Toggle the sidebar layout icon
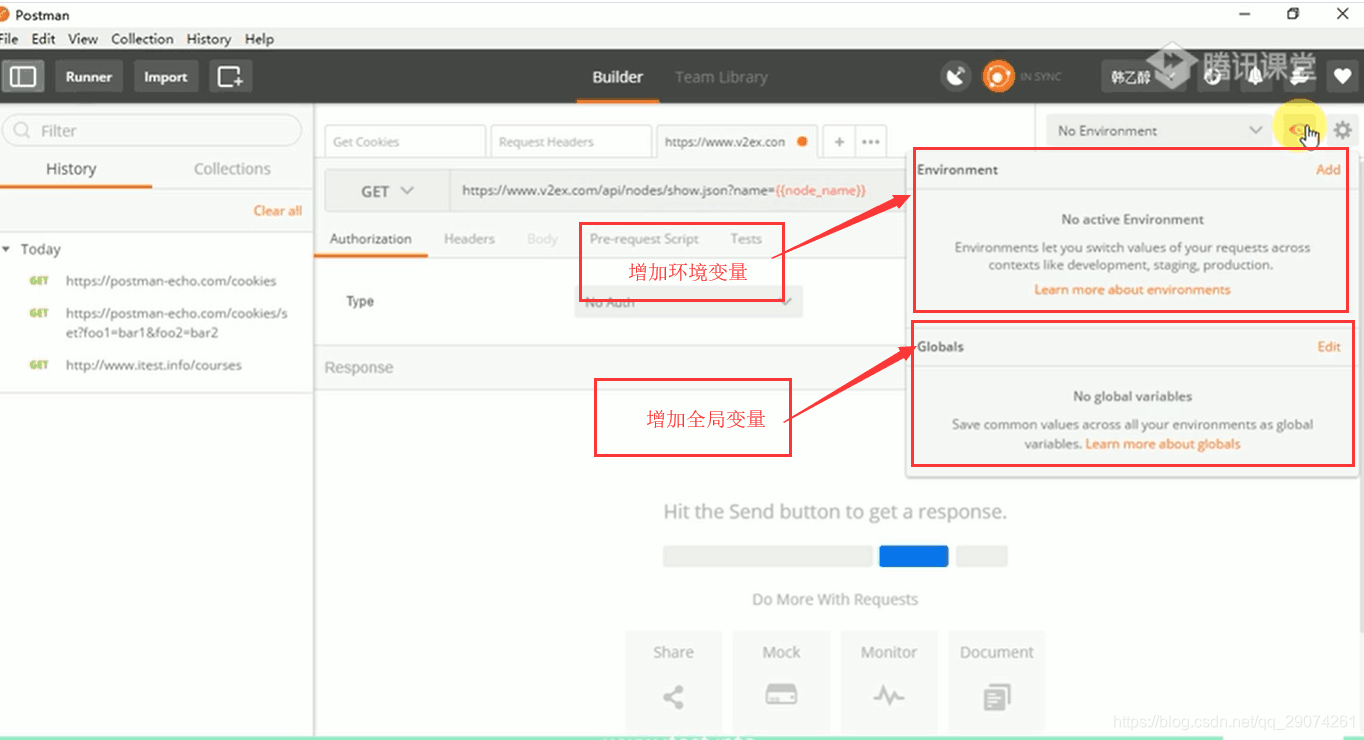Image resolution: width=1364 pixels, height=740 pixels. [23, 77]
